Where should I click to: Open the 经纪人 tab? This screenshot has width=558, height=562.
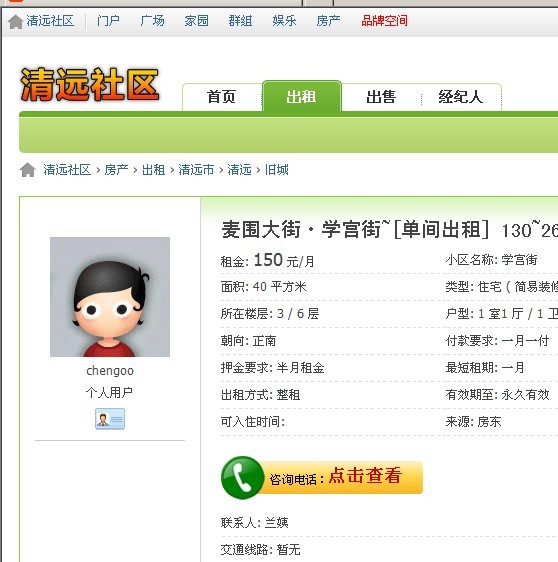[461, 97]
